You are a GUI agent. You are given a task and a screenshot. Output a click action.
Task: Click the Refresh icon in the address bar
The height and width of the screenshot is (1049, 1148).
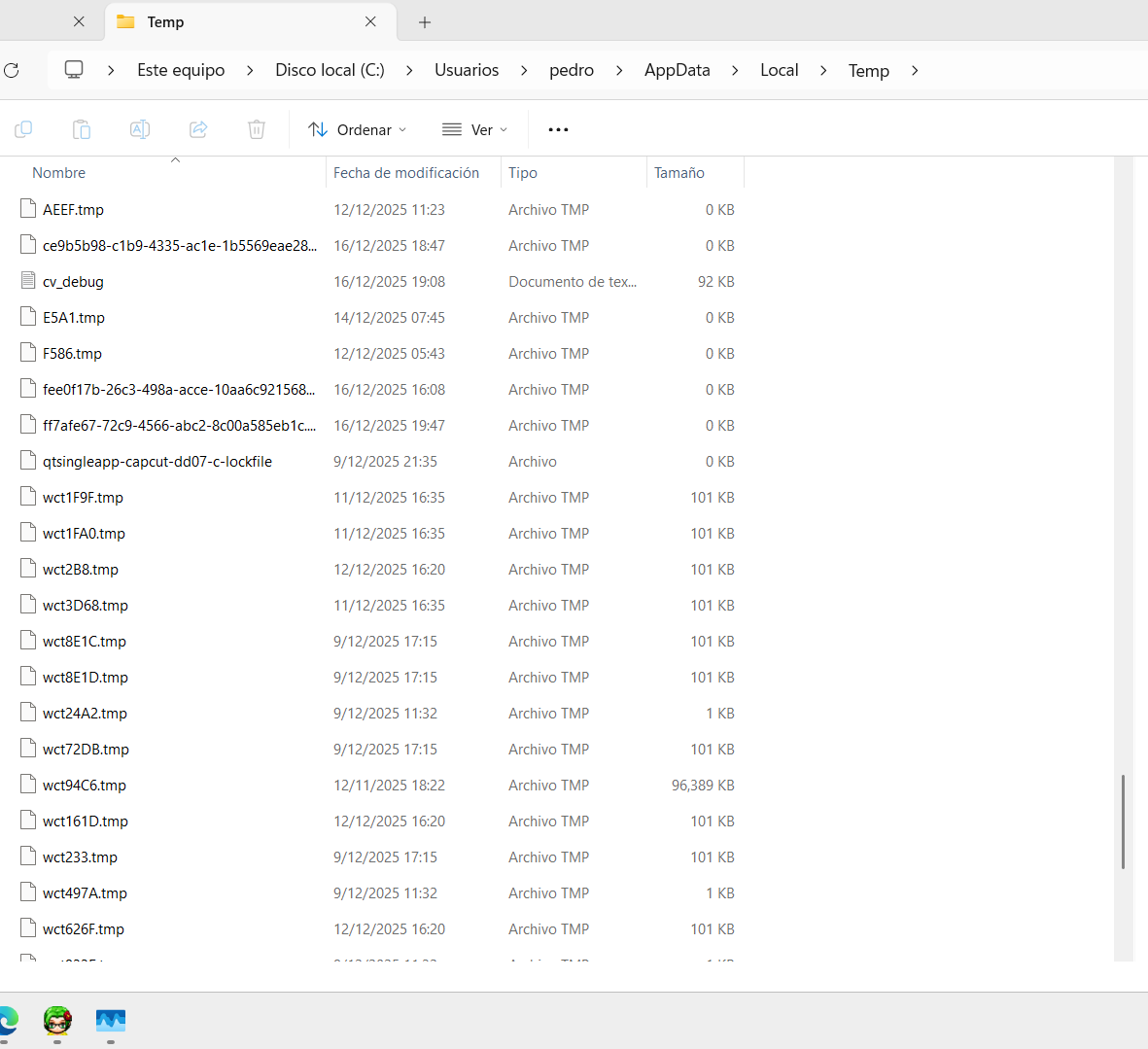pyautogui.click(x=11, y=70)
